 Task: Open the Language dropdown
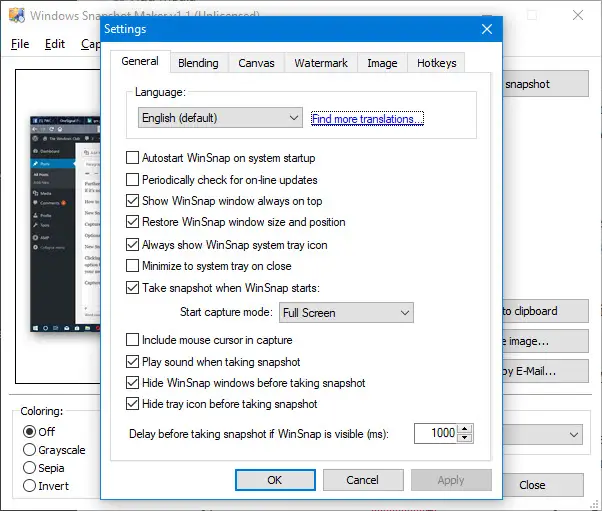pos(220,117)
